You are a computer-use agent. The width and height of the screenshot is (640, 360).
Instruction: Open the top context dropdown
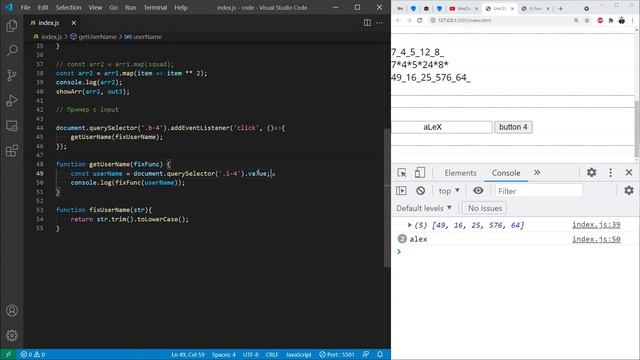click(x=449, y=191)
